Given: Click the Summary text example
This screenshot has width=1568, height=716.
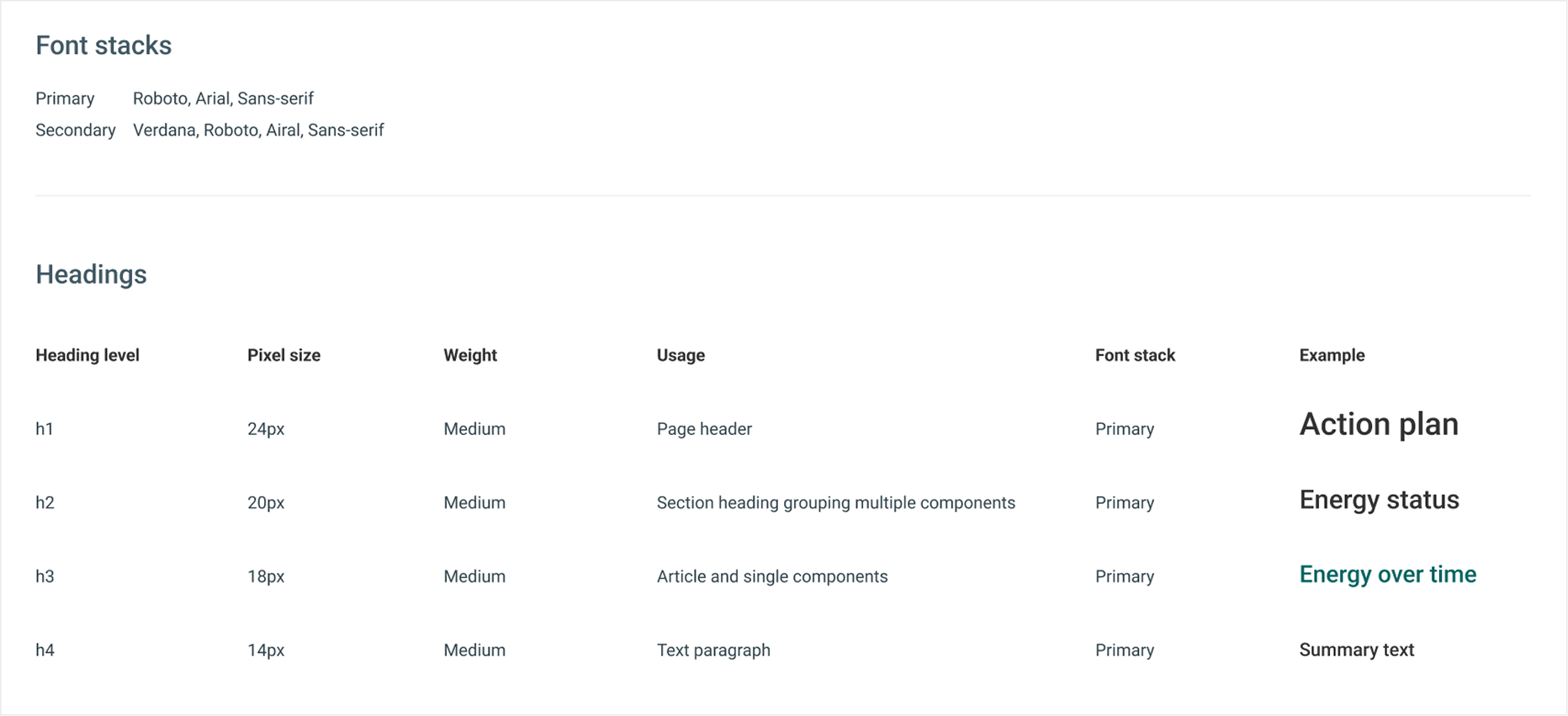Looking at the screenshot, I should pos(1356,650).
